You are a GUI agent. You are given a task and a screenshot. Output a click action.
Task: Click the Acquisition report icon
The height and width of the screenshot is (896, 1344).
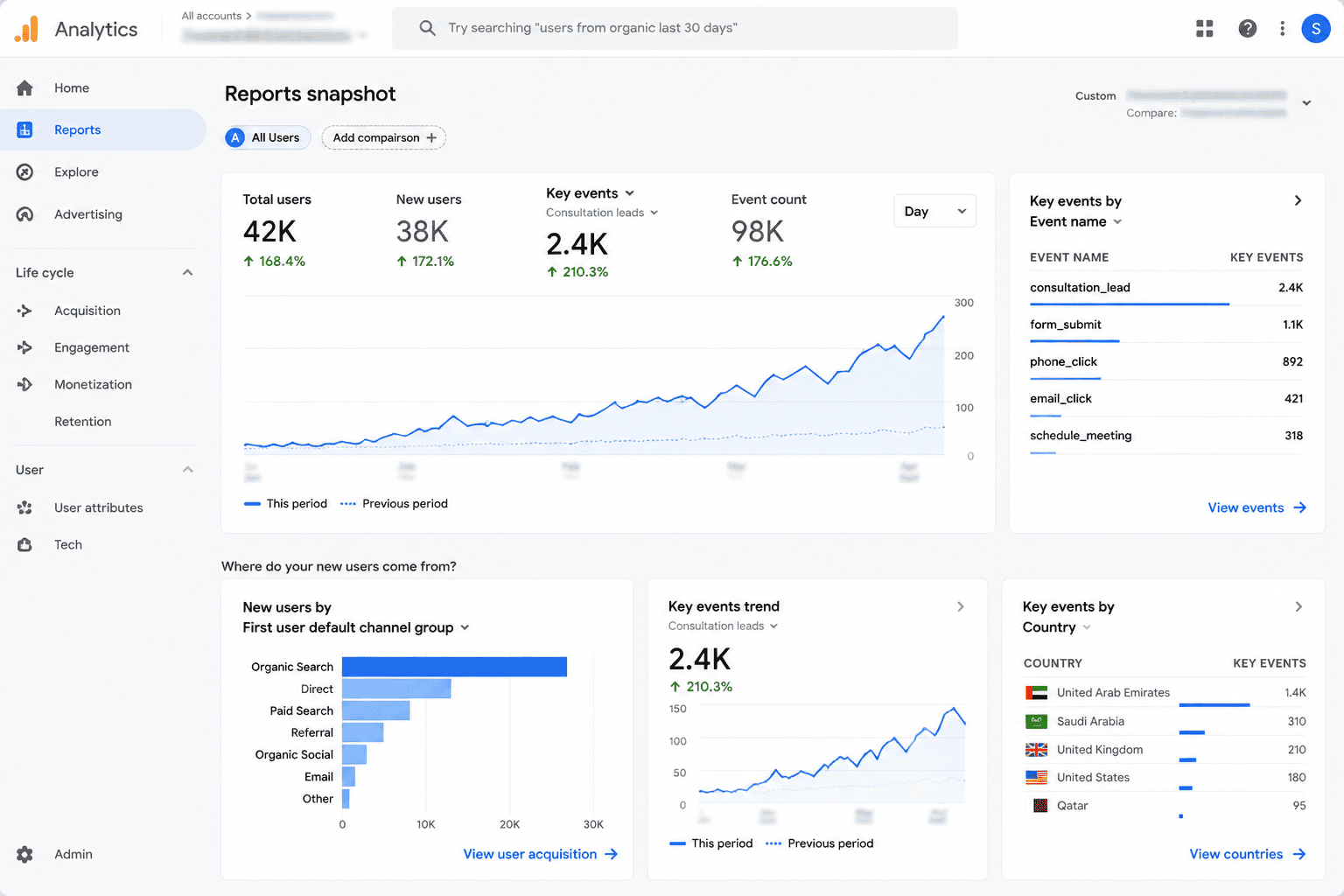(24, 311)
